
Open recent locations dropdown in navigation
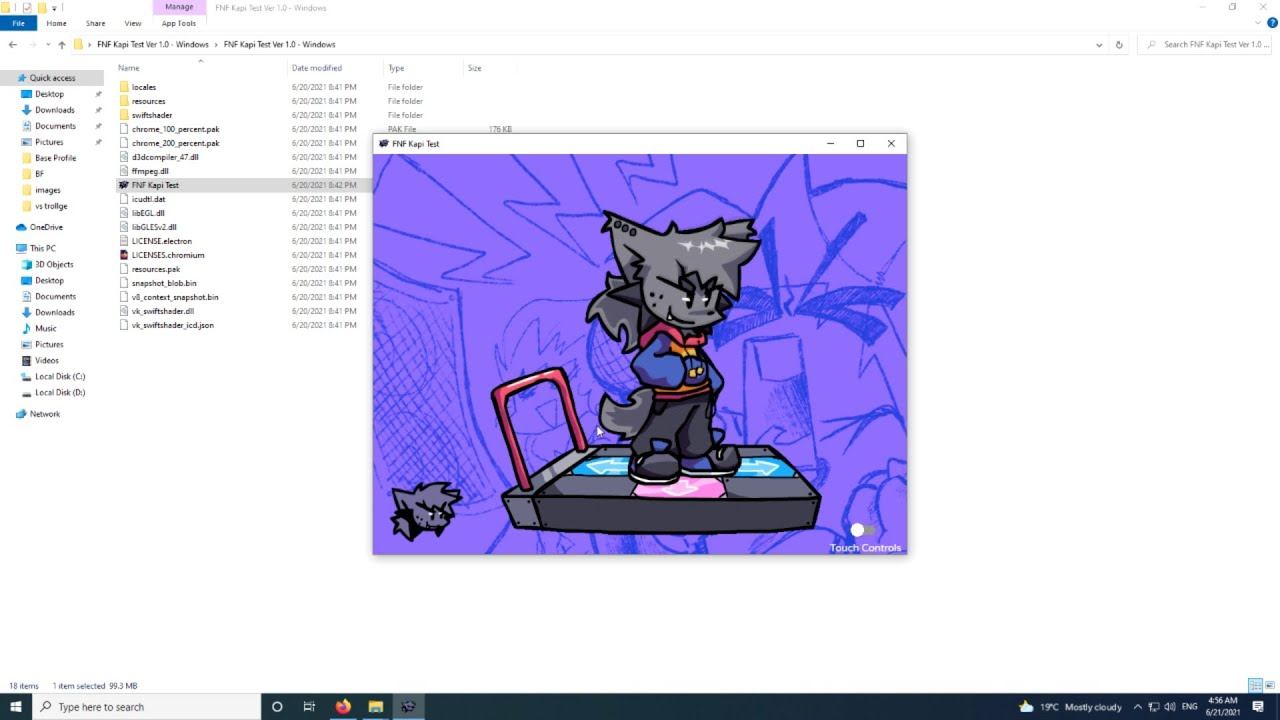(x=47, y=44)
